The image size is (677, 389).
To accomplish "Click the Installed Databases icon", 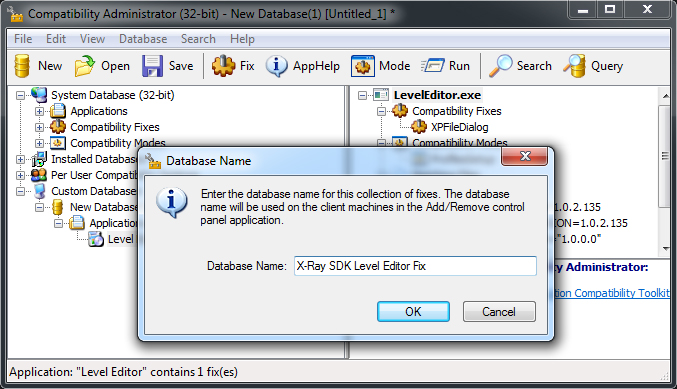I will pyautogui.click(x=39, y=159).
